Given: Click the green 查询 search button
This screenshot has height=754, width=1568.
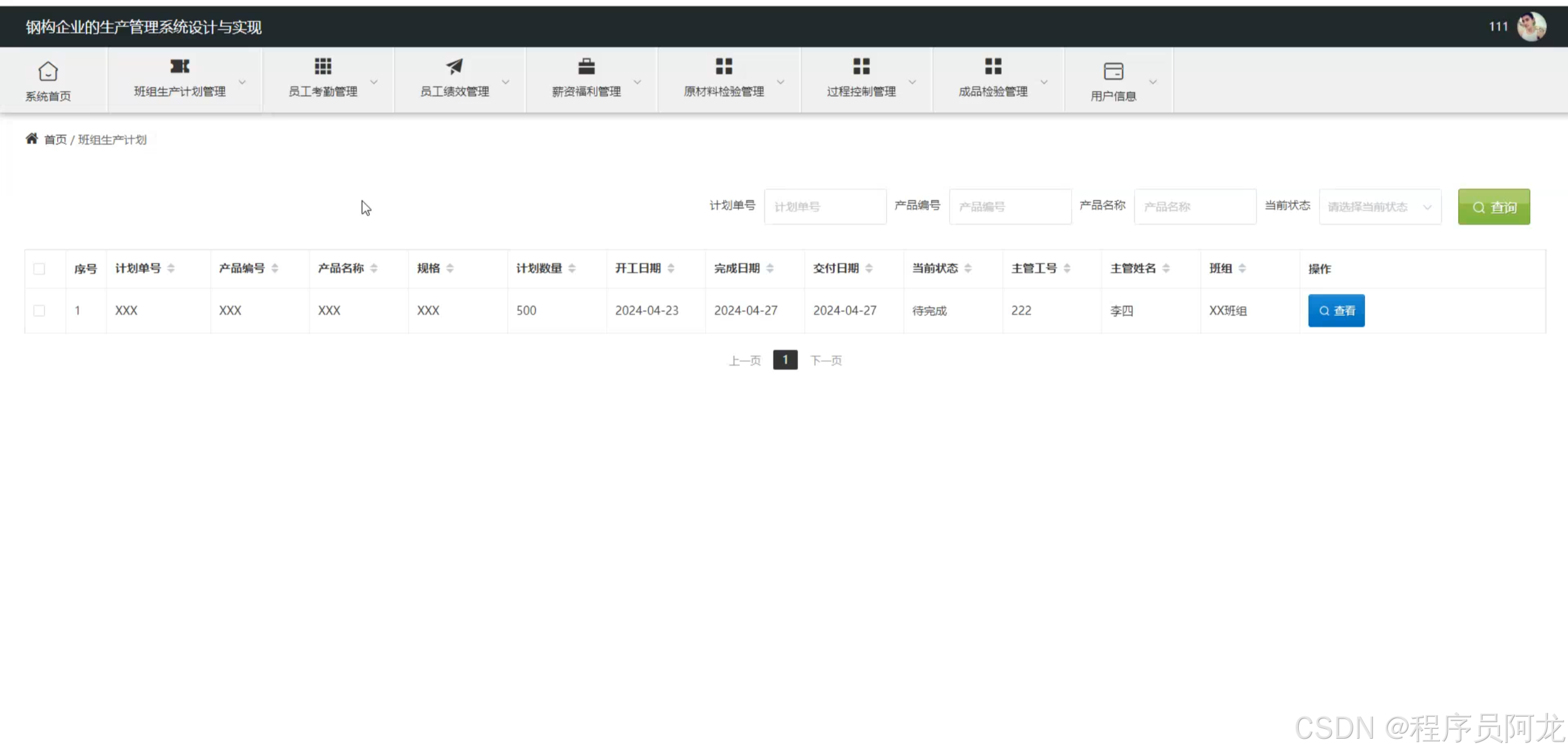Looking at the screenshot, I should 1493,207.
